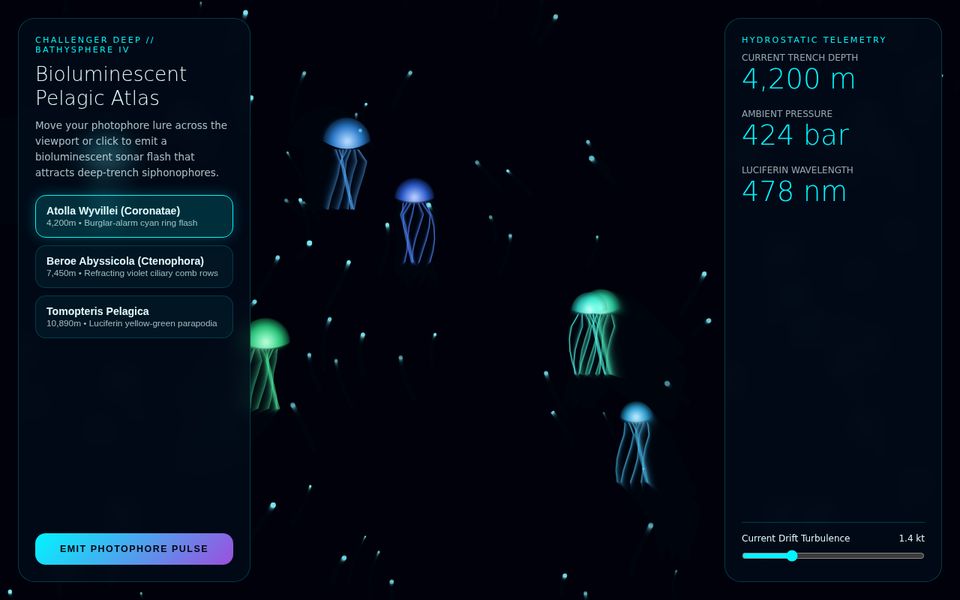Screen dimensions: 960x600
Task: Click the large blue jellyfish near the atlas panel
Action: click(346, 163)
